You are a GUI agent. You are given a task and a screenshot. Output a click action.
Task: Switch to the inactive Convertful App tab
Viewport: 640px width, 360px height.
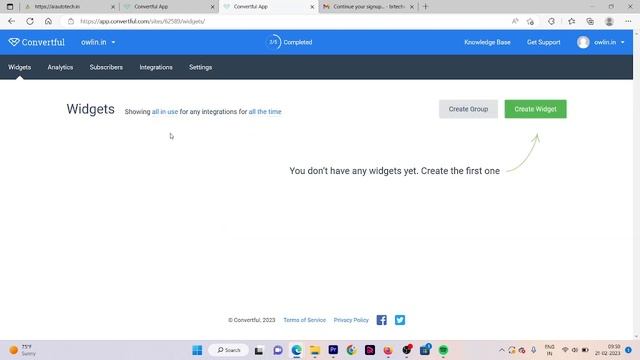(x=168, y=7)
